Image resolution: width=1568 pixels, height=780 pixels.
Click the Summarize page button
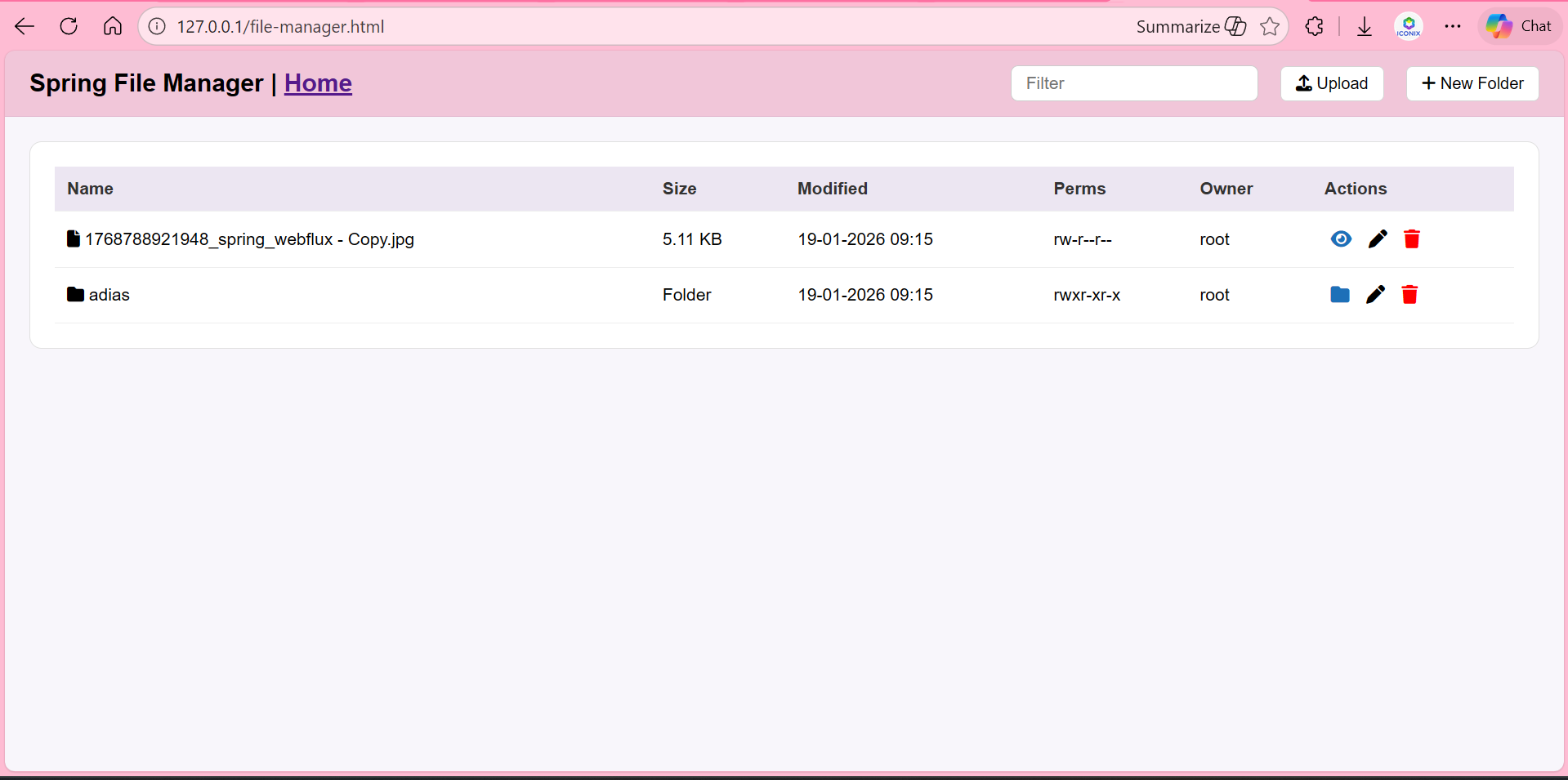[x=1191, y=27]
